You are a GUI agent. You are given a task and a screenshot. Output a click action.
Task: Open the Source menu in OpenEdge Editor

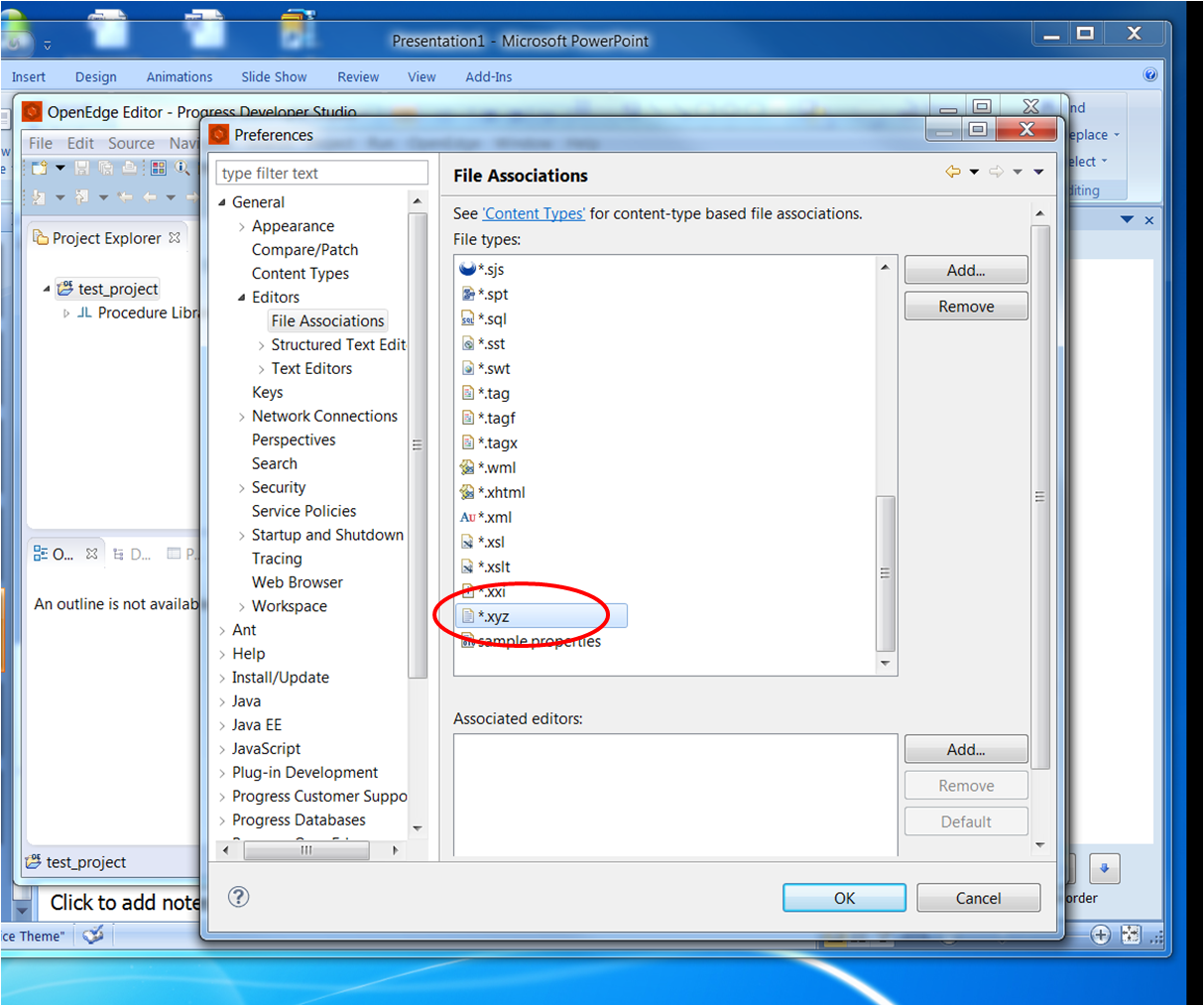point(131,143)
